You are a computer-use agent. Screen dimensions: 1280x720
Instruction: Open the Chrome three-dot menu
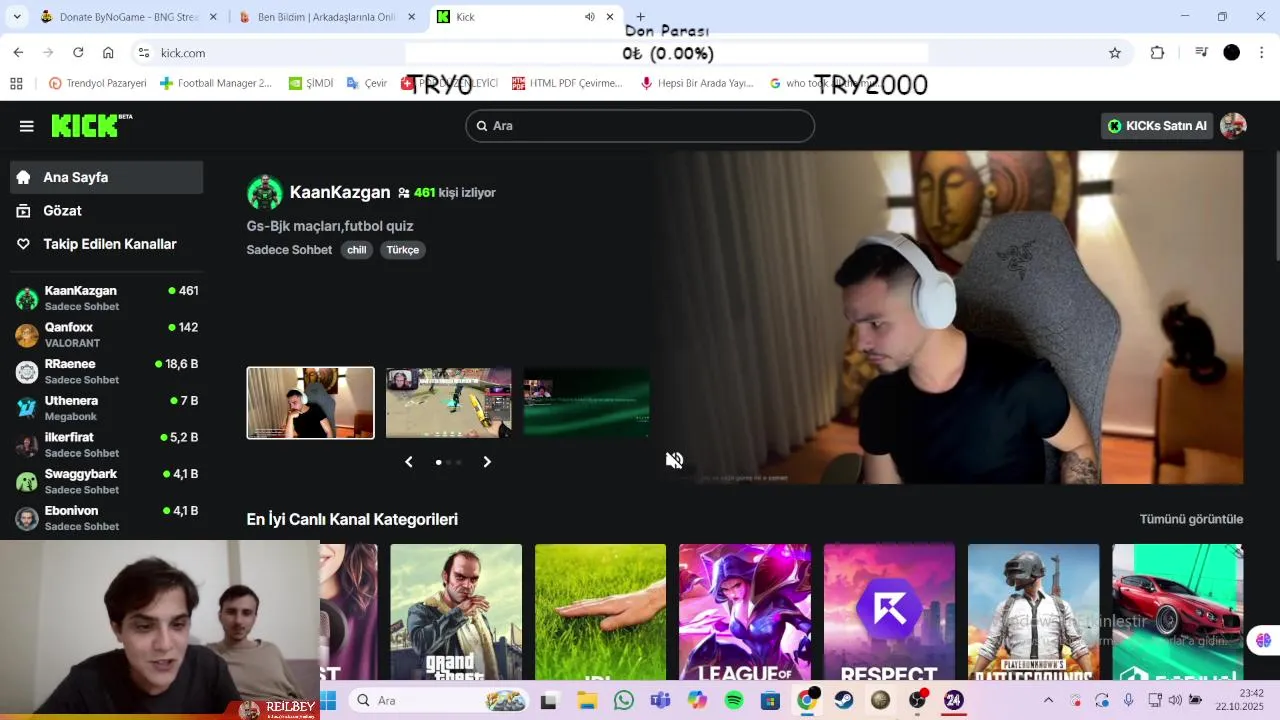click(1262, 53)
